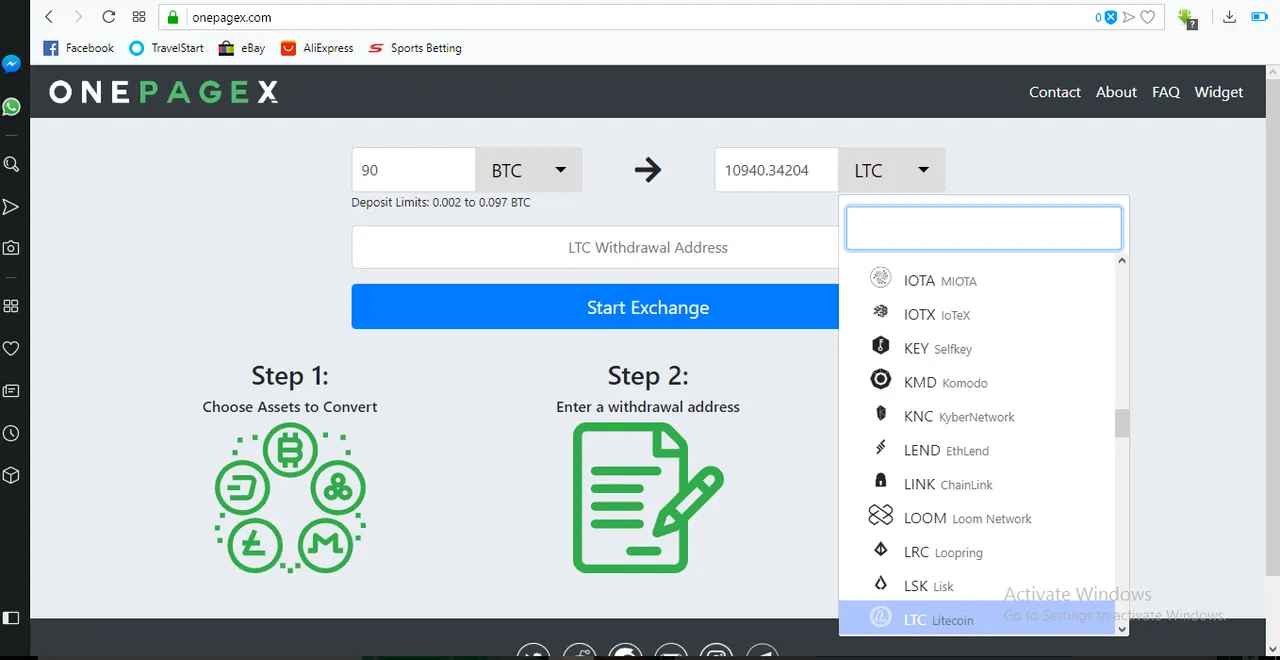Viewport: 1280px width, 660px height.
Task: Open WhatsApp in the Opera sidebar
Action: [11, 106]
